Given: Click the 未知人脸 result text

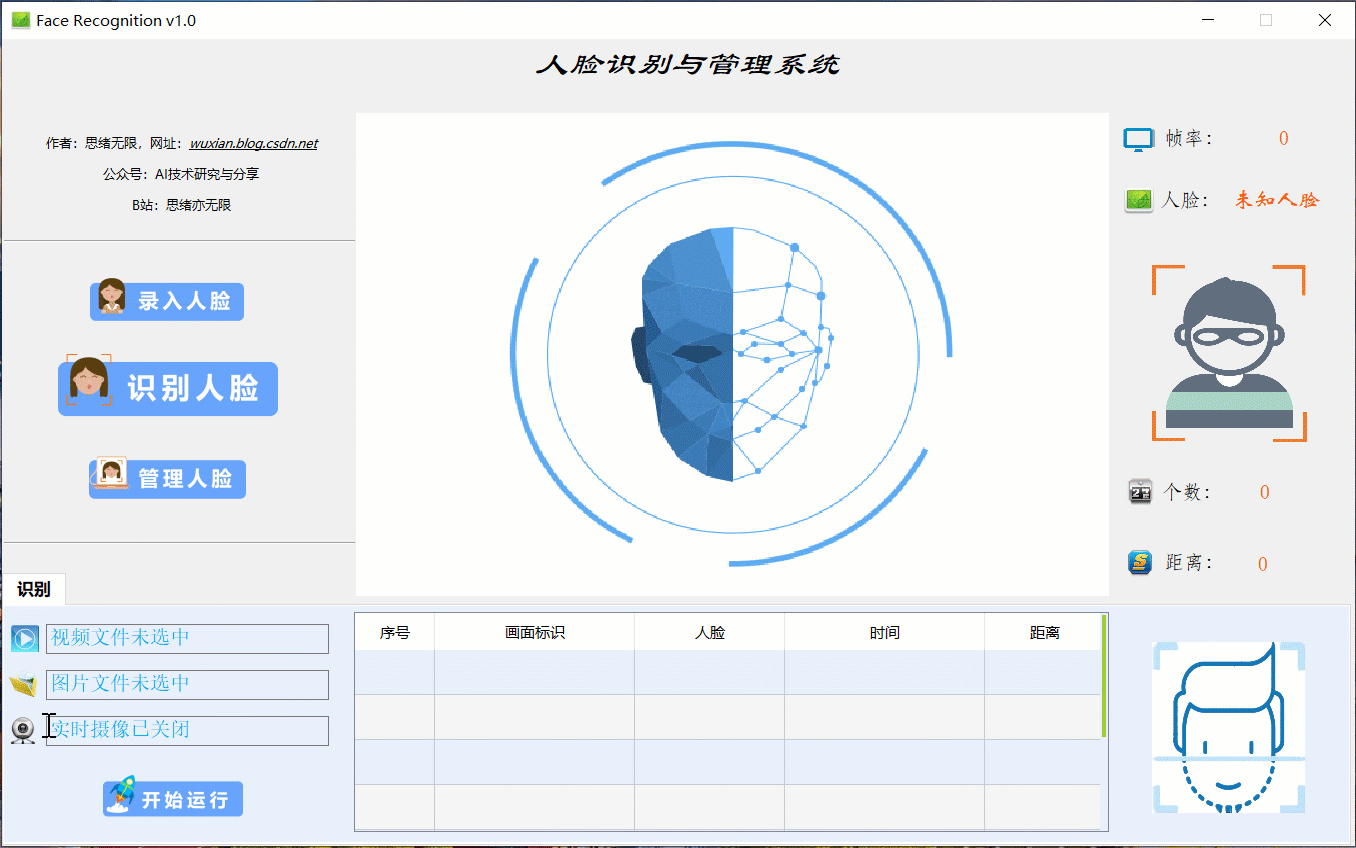Looking at the screenshot, I should (1277, 200).
